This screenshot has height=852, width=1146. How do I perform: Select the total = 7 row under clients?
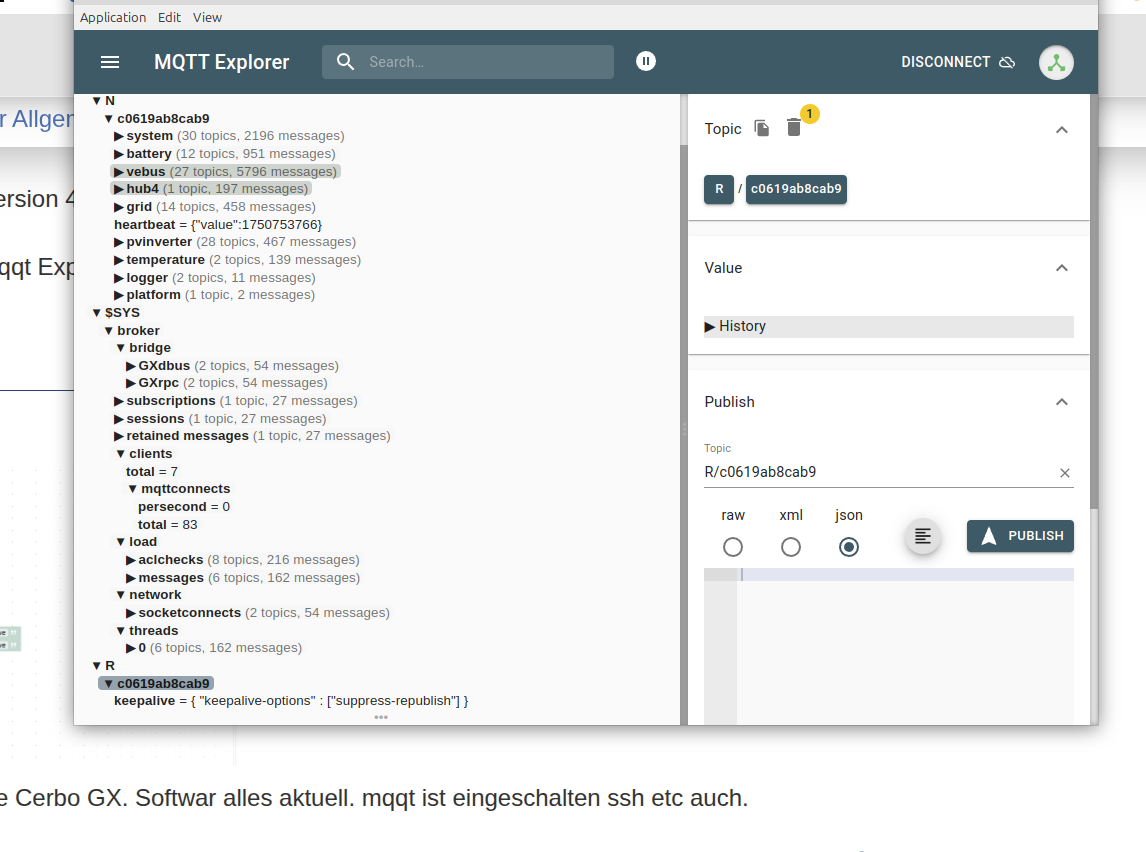(152, 472)
